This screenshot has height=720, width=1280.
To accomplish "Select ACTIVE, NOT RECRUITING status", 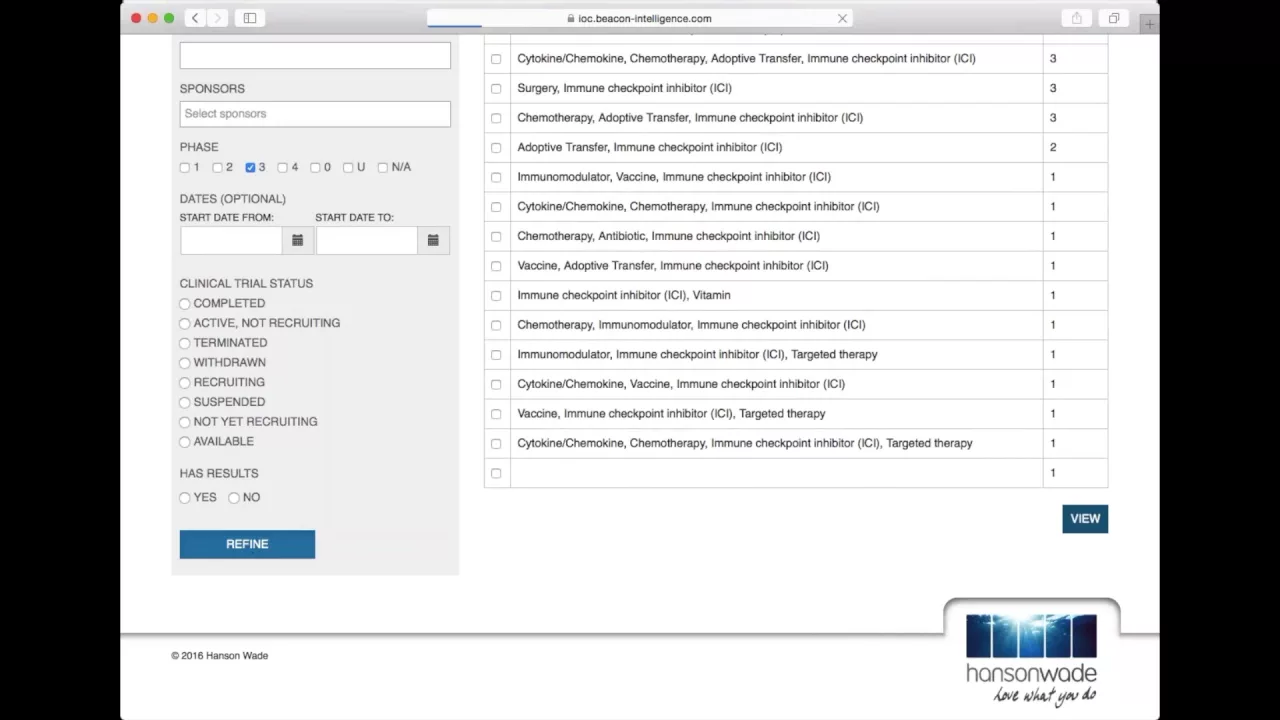I will [x=185, y=324].
